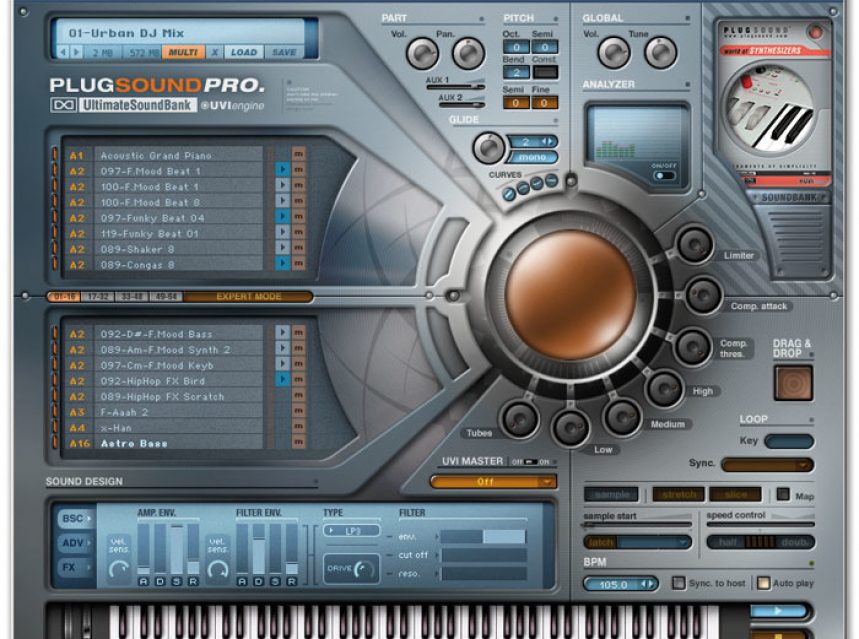The width and height of the screenshot is (859, 639).
Task: Click the SAVE button
Action: pyautogui.click(x=284, y=52)
